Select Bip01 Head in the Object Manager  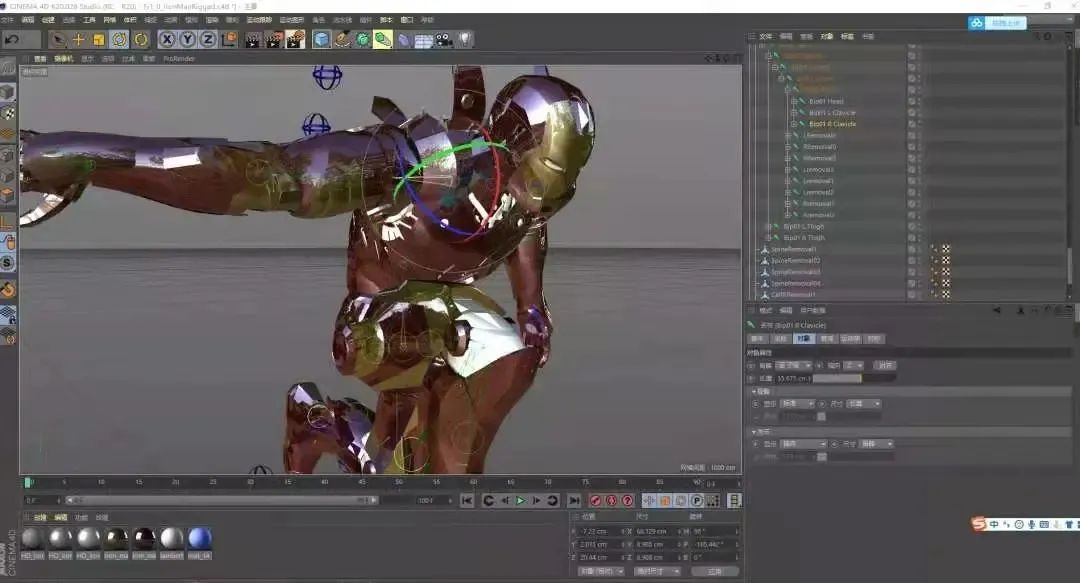(x=827, y=101)
